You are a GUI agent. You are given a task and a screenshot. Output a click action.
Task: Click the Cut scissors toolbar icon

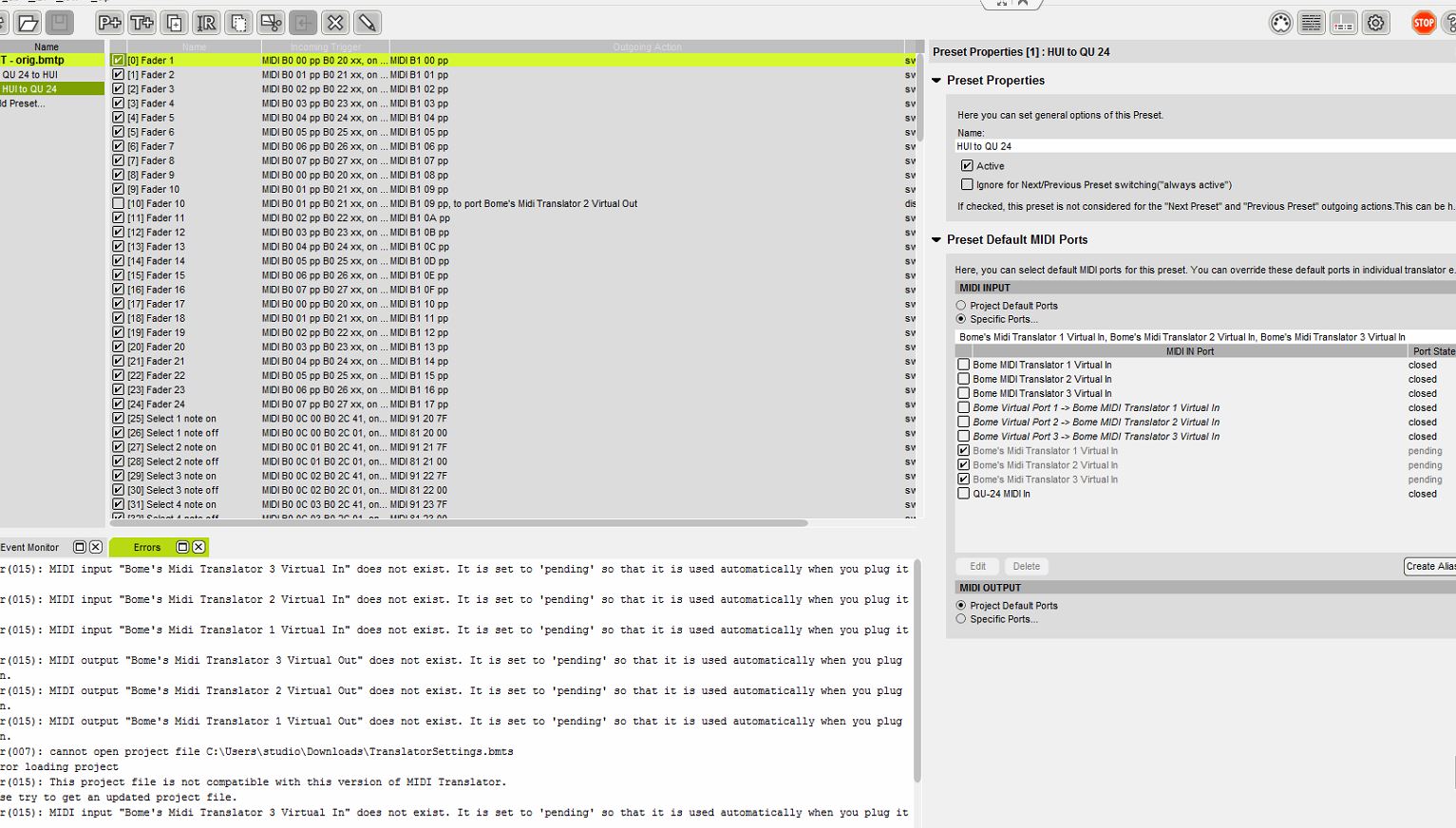(x=271, y=23)
